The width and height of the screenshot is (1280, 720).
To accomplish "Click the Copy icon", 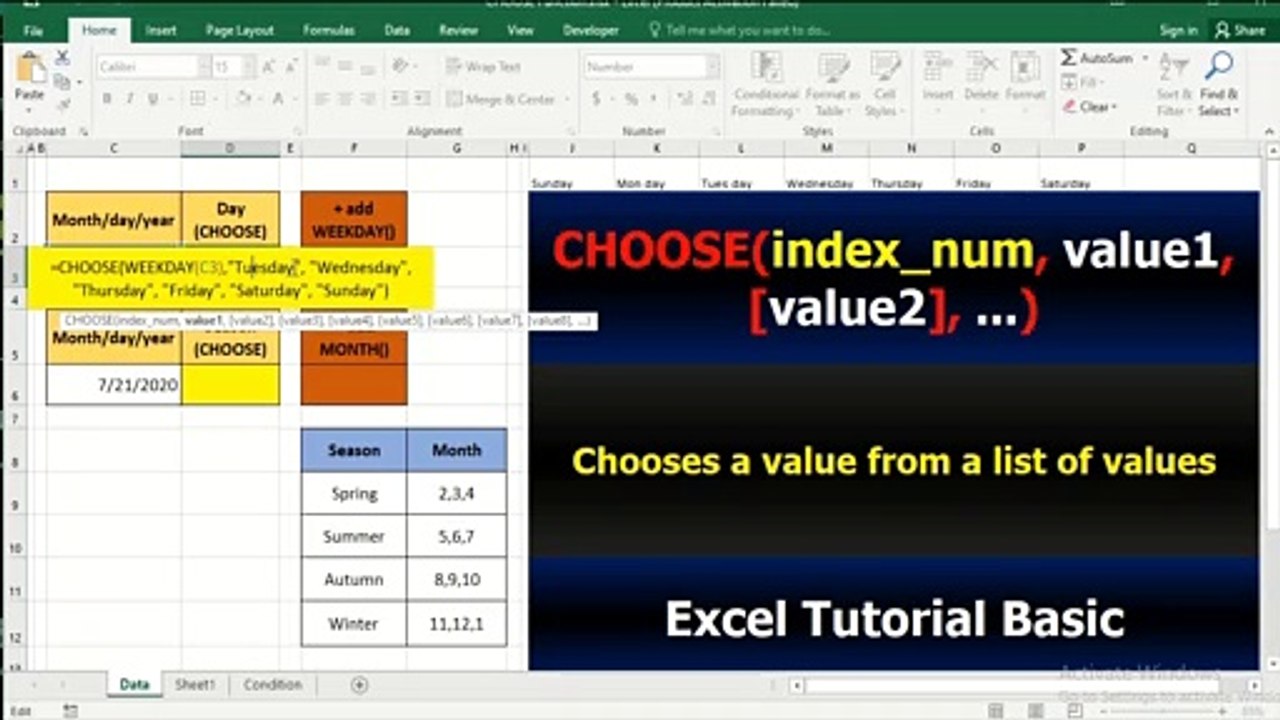I will 62,80.
